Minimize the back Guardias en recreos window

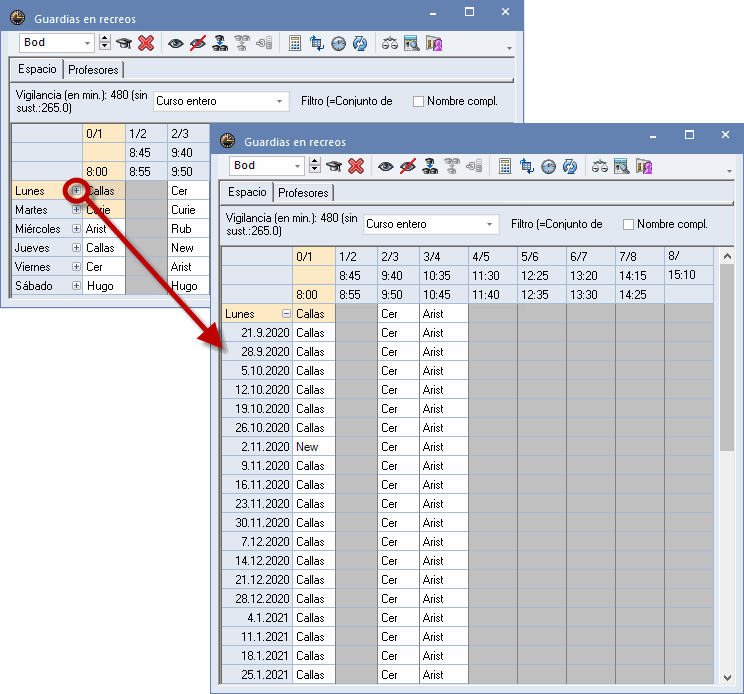433,13
